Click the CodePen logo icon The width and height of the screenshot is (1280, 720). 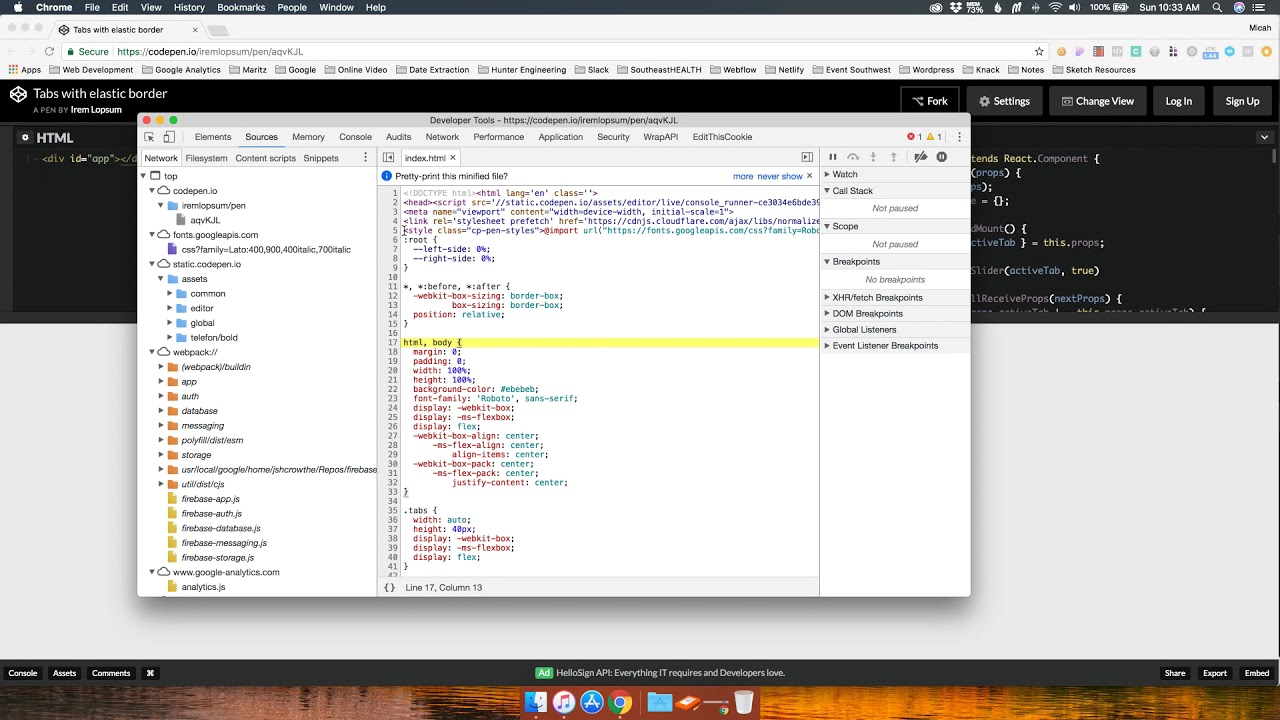18,94
